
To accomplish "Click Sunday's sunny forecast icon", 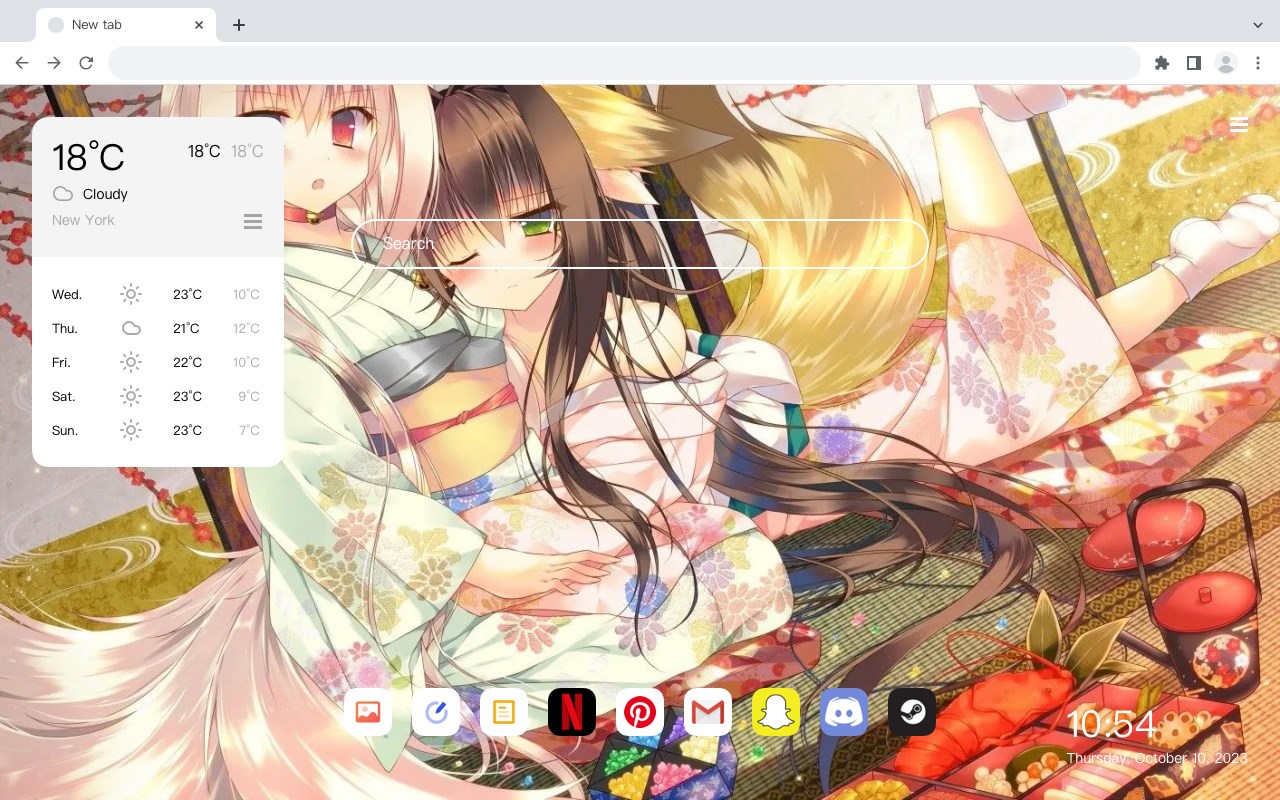I will pos(131,430).
